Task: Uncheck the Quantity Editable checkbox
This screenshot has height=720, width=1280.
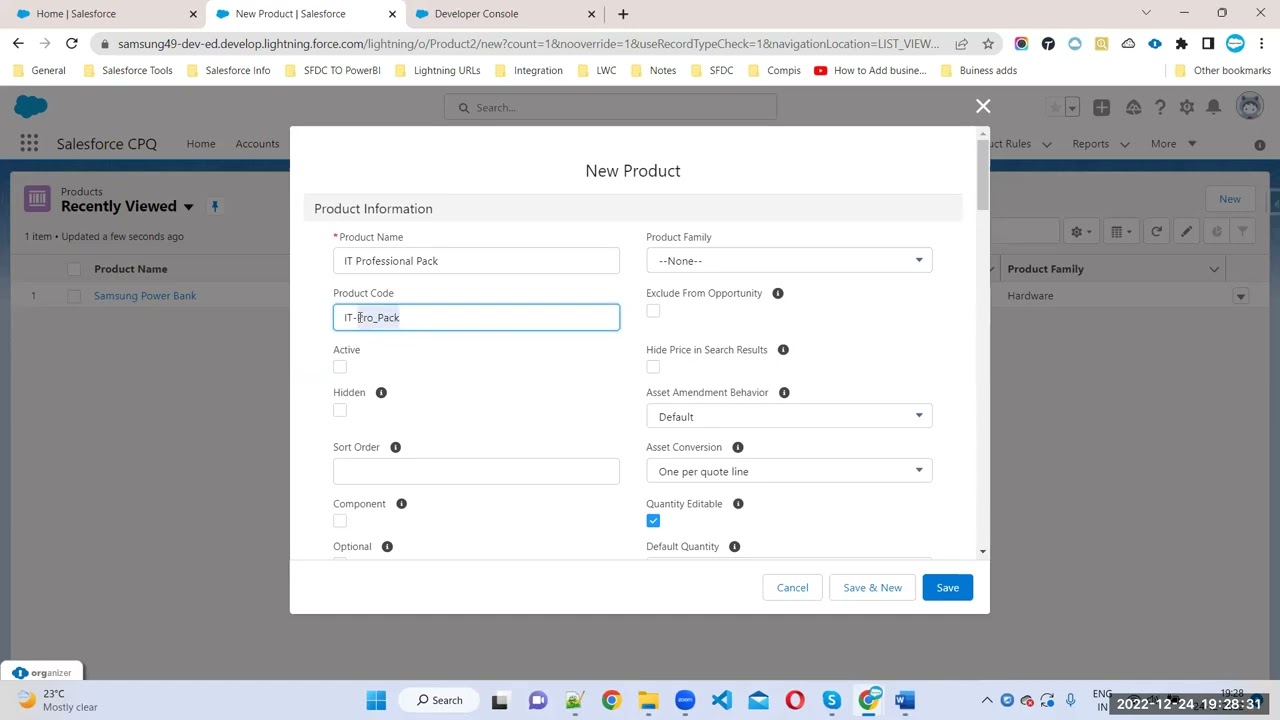Action: click(653, 521)
